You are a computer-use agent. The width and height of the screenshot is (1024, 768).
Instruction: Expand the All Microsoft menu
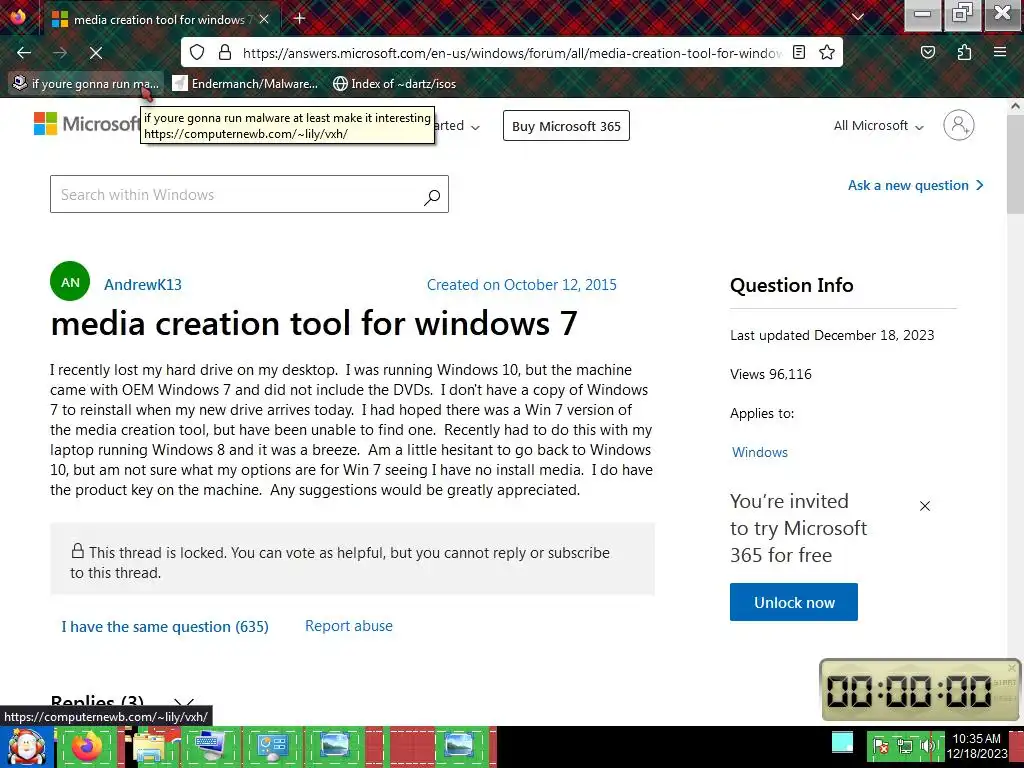[x=878, y=125]
